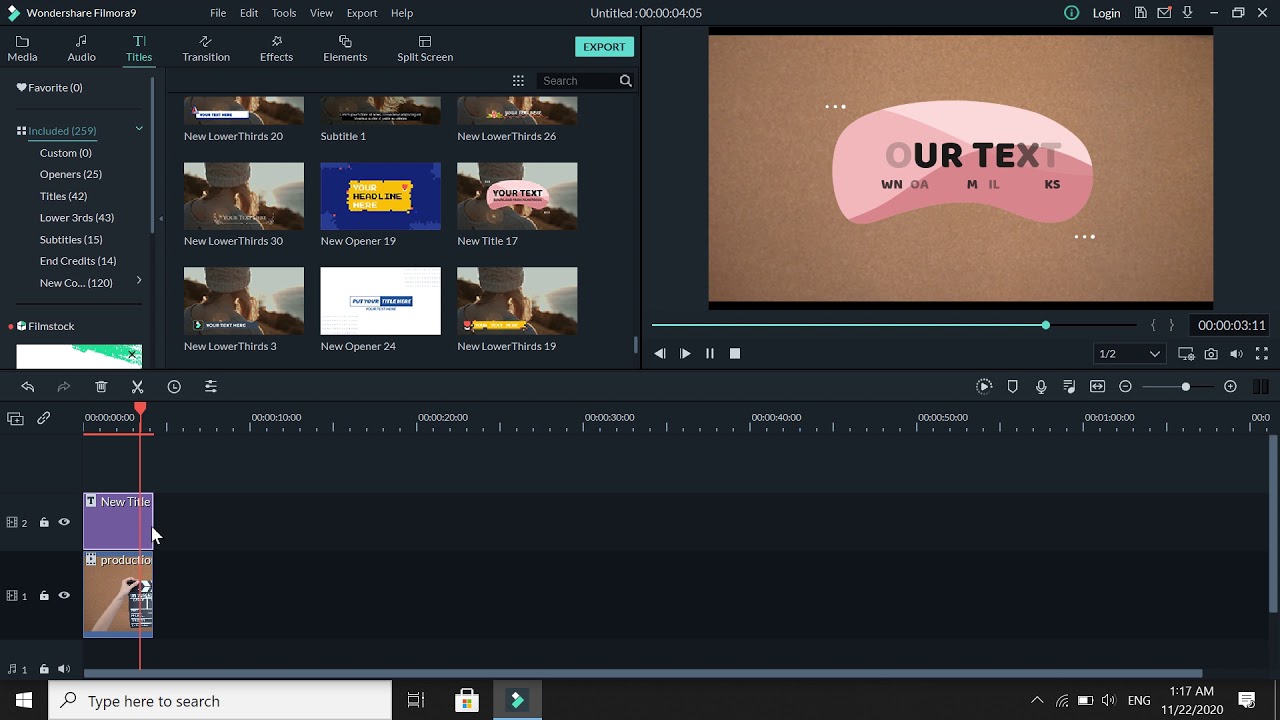Collapse the Included (259) category
The image size is (1280, 720).
point(139,129)
